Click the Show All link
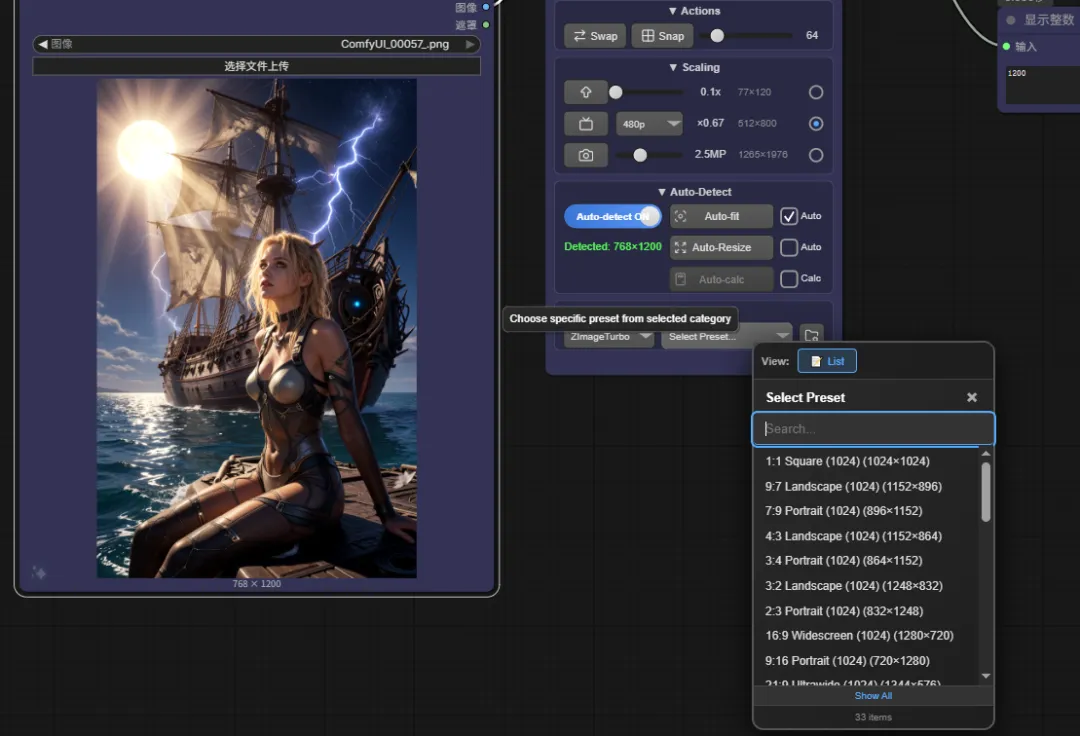Viewport: 1080px width, 736px height. click(873, 696)
